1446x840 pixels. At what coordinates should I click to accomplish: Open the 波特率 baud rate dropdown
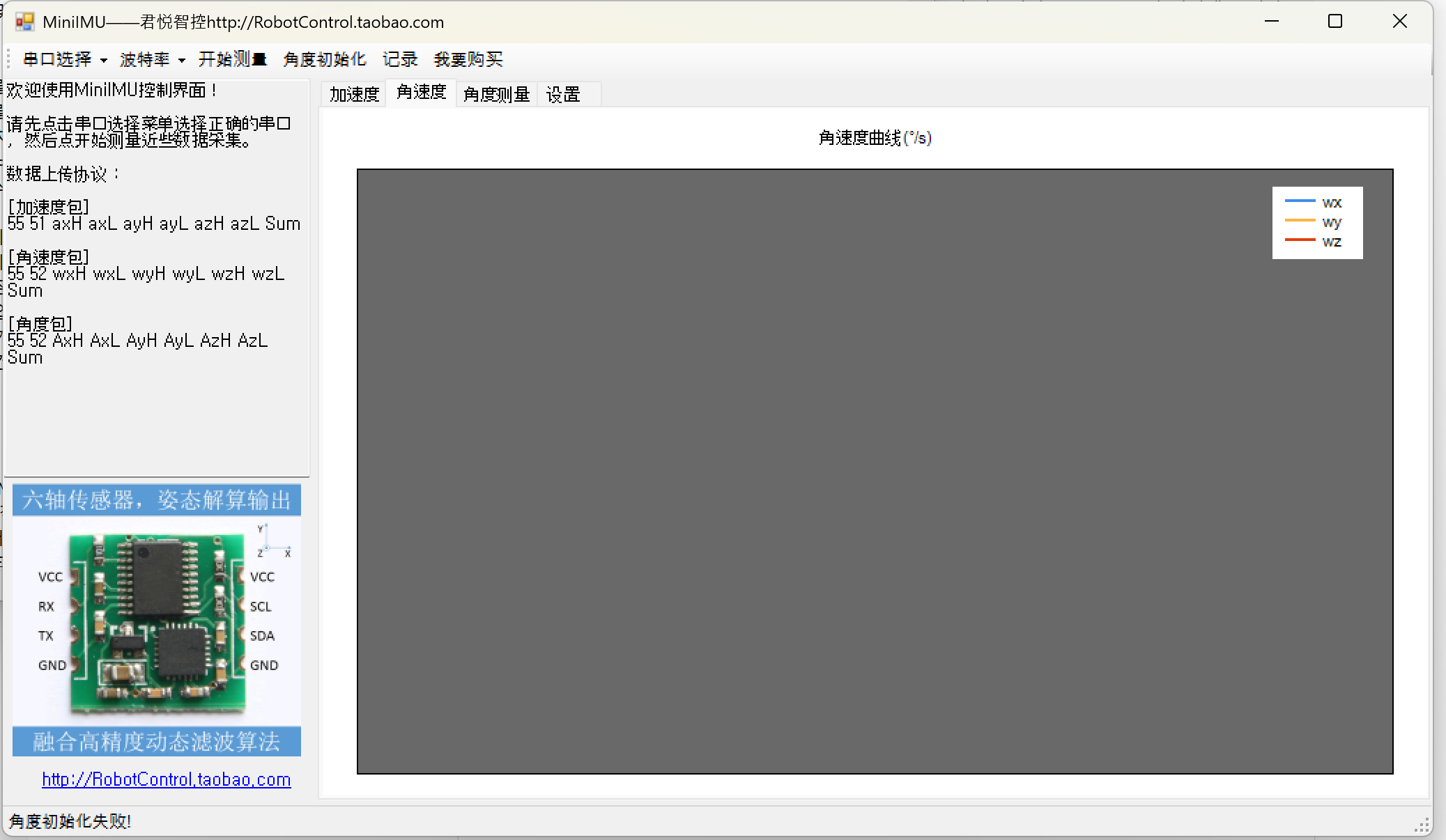[152, 59]
